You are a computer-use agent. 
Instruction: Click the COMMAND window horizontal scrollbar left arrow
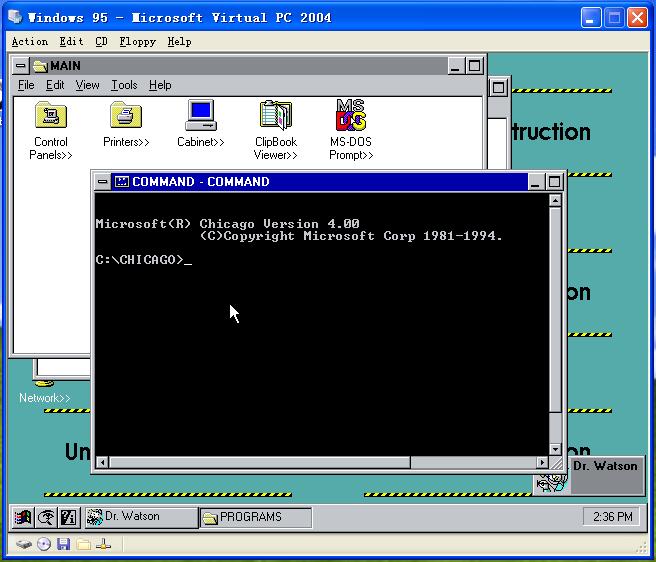102,462
